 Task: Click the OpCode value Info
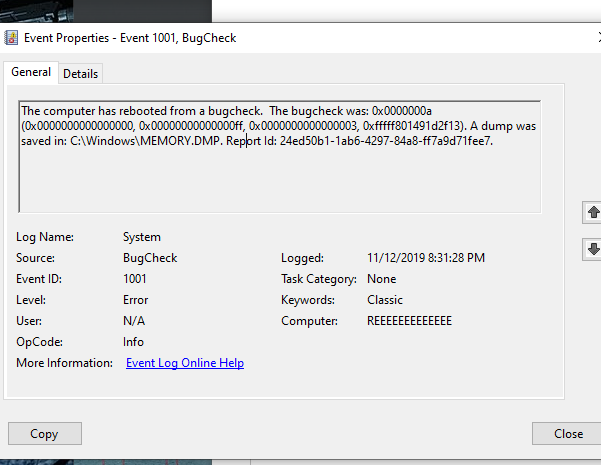click(x=133, y=342)
